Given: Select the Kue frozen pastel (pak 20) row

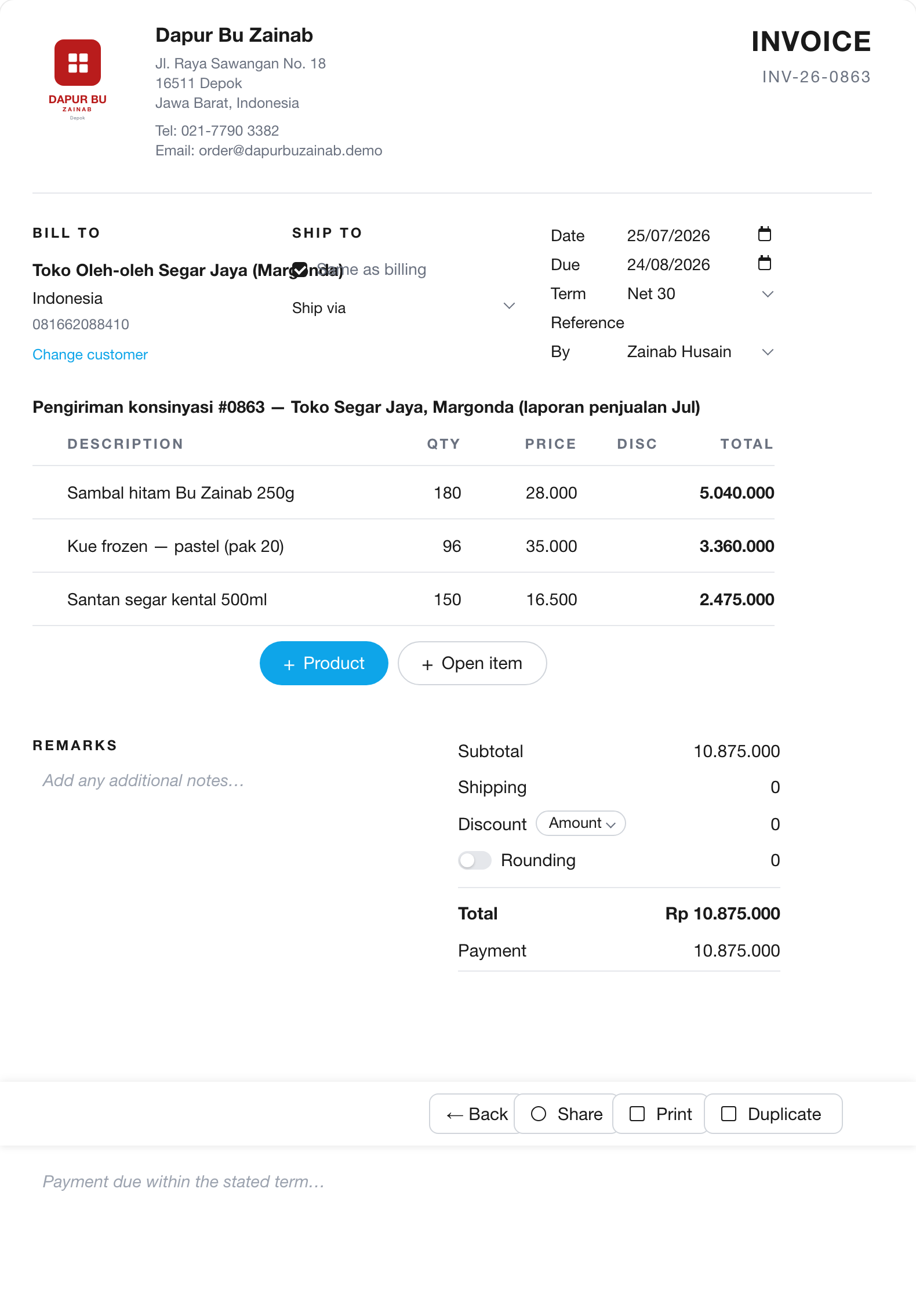Looking at the screenshot, I should point(404,546).
